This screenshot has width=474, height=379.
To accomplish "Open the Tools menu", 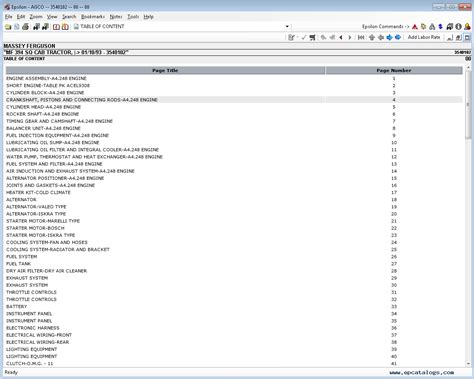I will pyautogui.click(x=133, y=17).
